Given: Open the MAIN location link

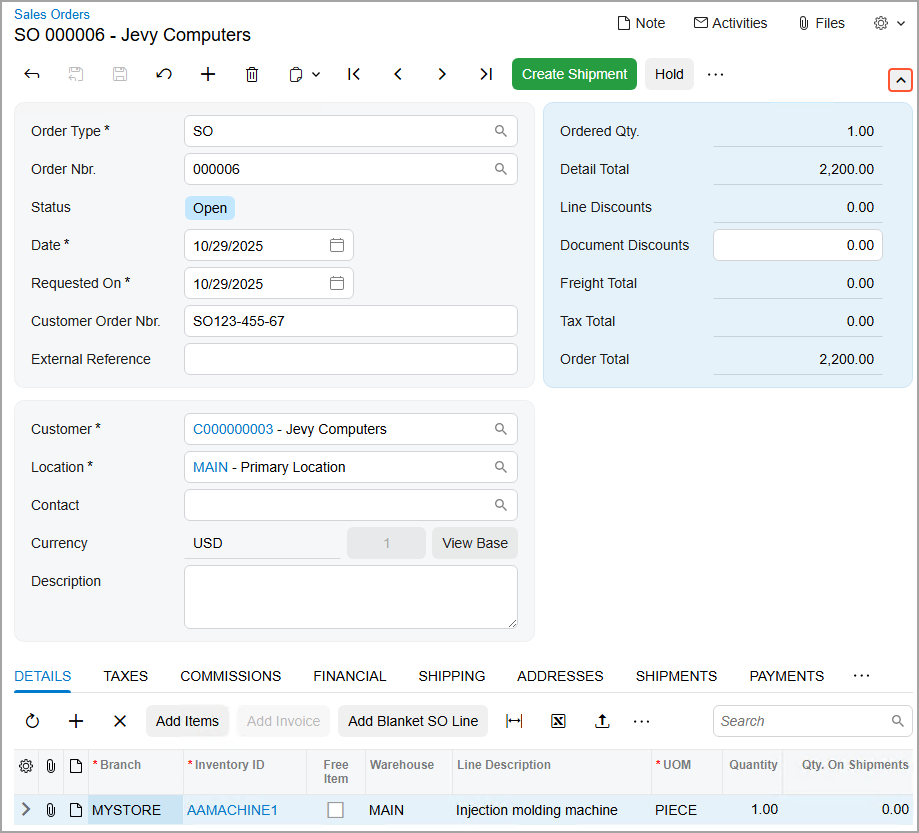Looking at the screenshot, I should (x=210, y=467).
